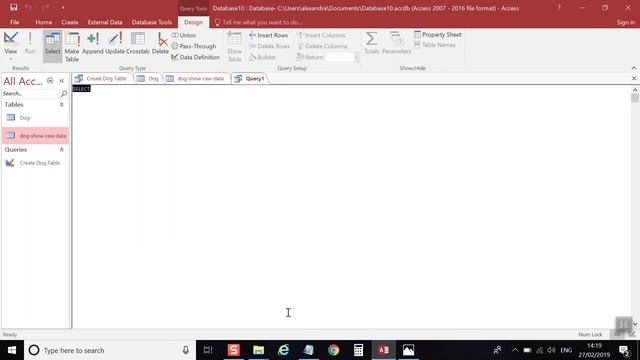This screenshot has width=640, height=360.
Task: Switch to the Database Tools ribbon tab
Action: click(152, 22)
